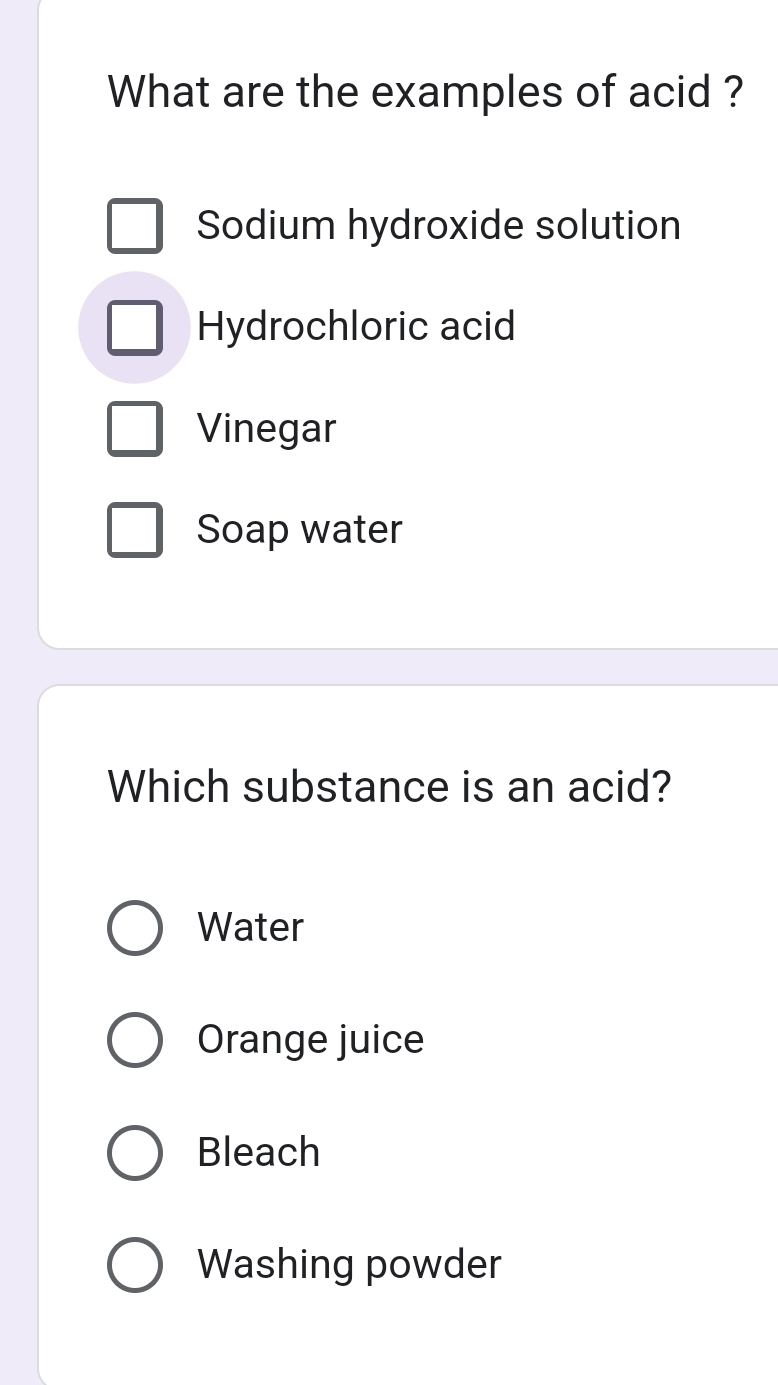Screen dimensions: 778x1385
Task: Click the Bleach option label
Action: click(258, 1153)
